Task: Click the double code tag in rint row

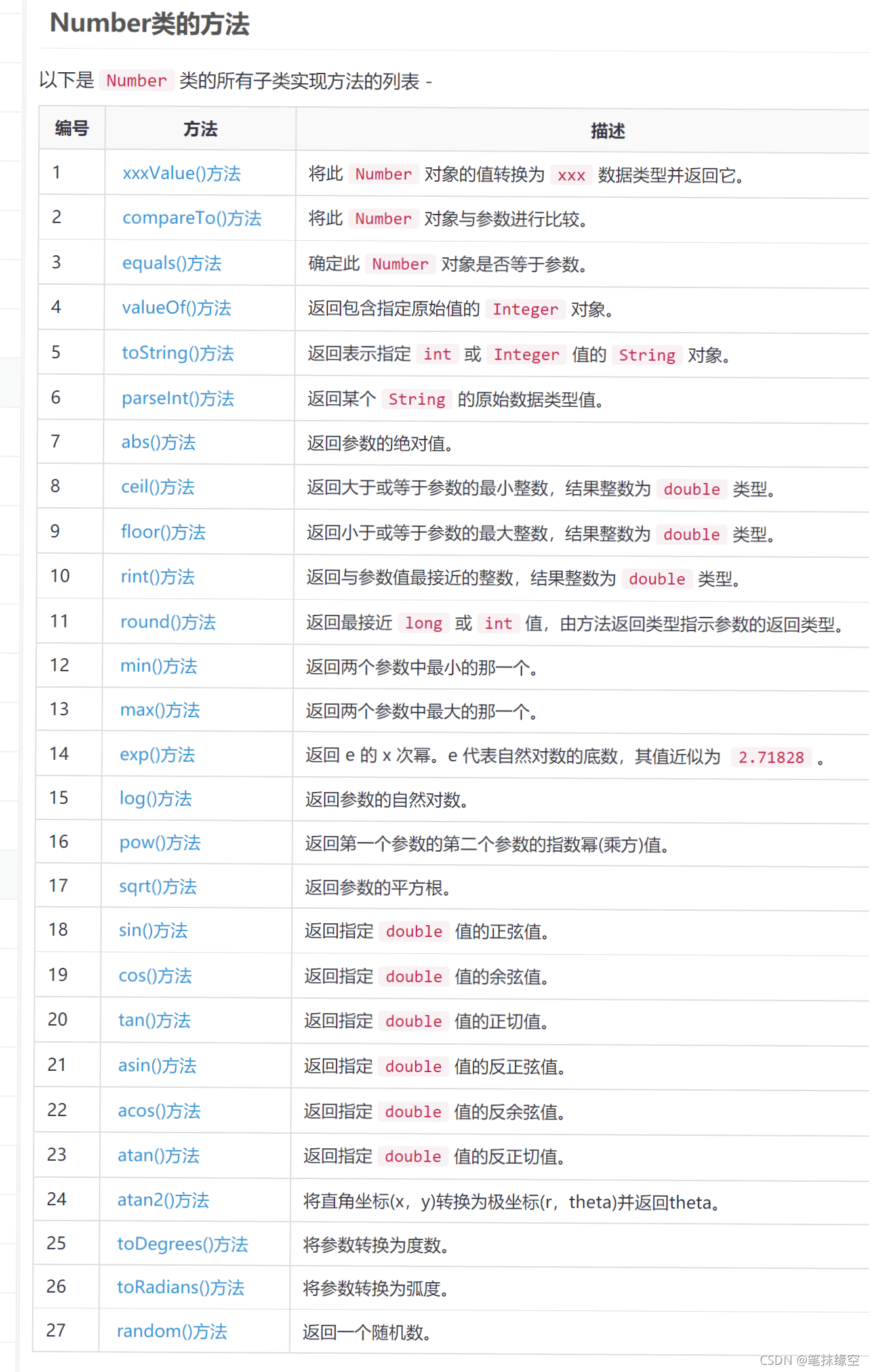Action: [657, 579]
